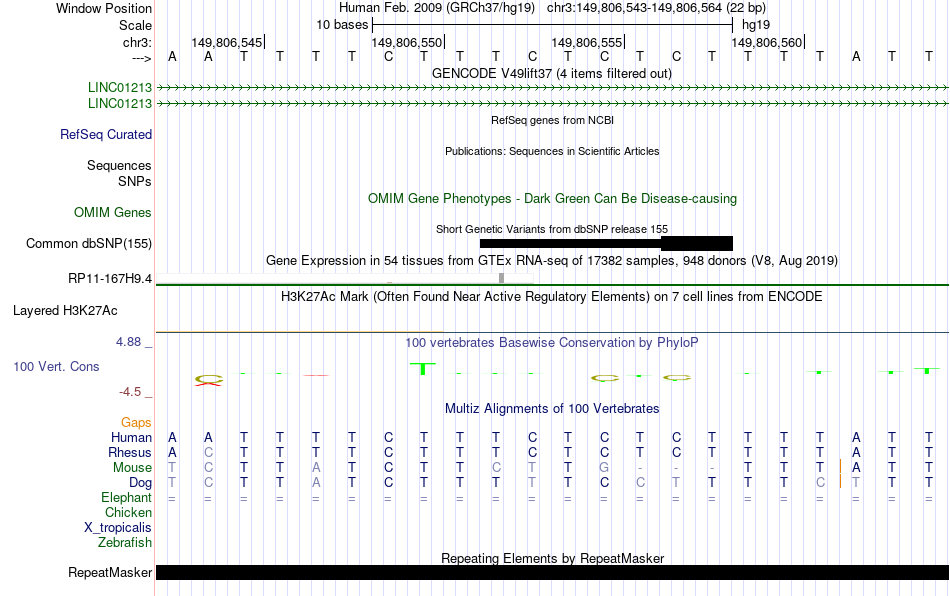
Task: Click the thin black dbSNP variant bar
Action: click(570, 243)
